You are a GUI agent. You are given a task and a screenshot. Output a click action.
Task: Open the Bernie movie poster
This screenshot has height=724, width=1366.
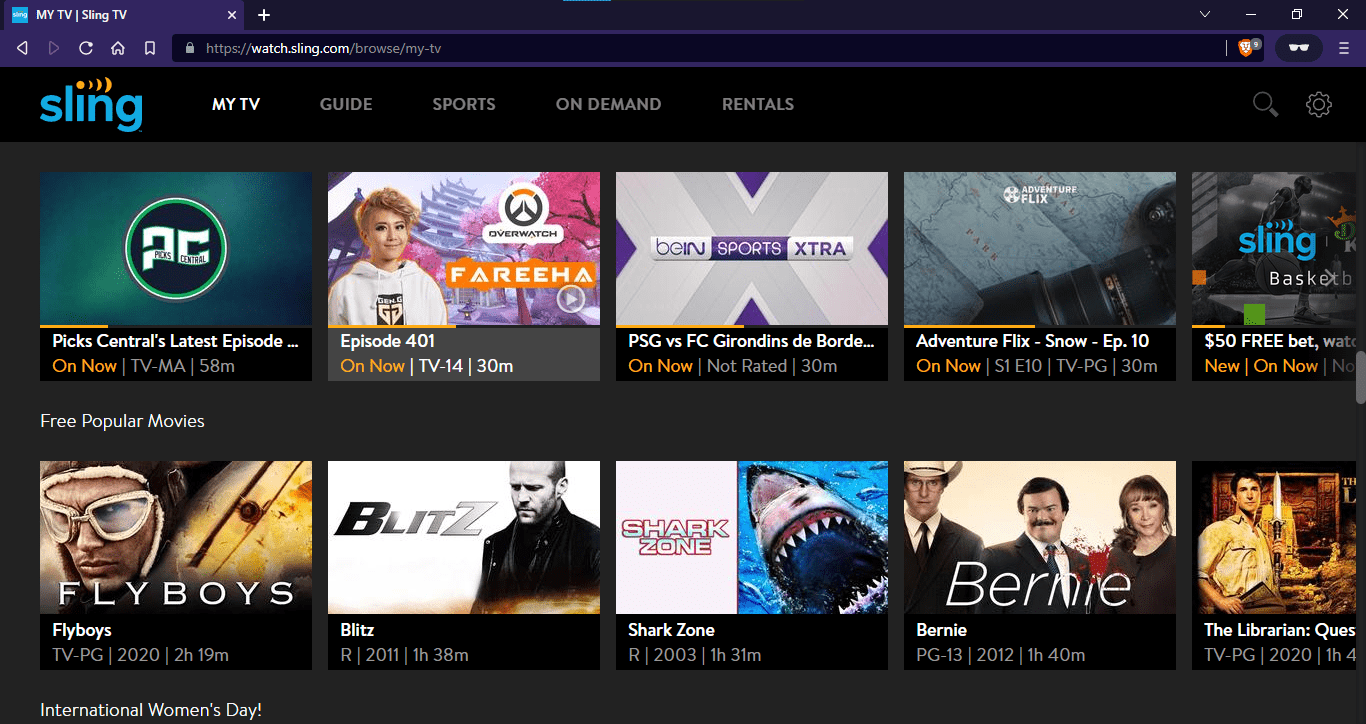tap(1040, 537)
